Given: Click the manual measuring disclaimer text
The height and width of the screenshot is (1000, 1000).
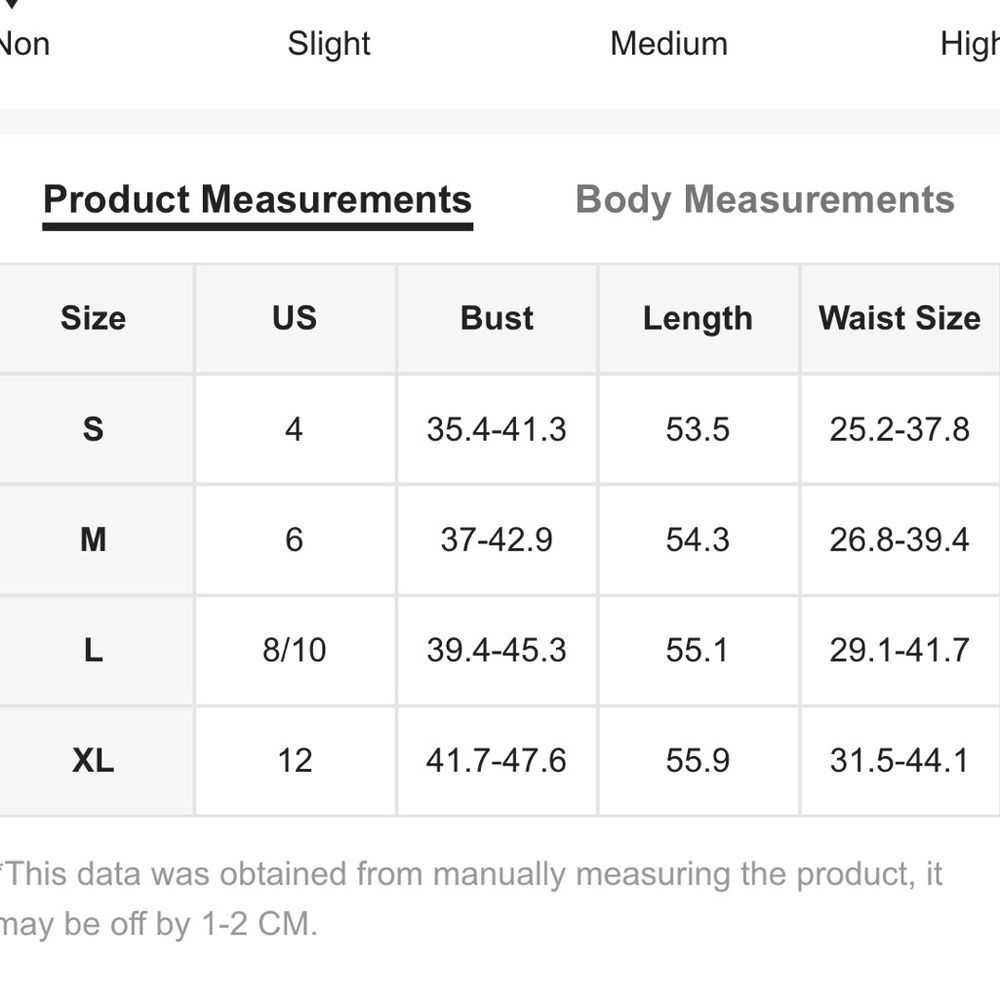Looking at the screenshot, I should pos(471,899).
